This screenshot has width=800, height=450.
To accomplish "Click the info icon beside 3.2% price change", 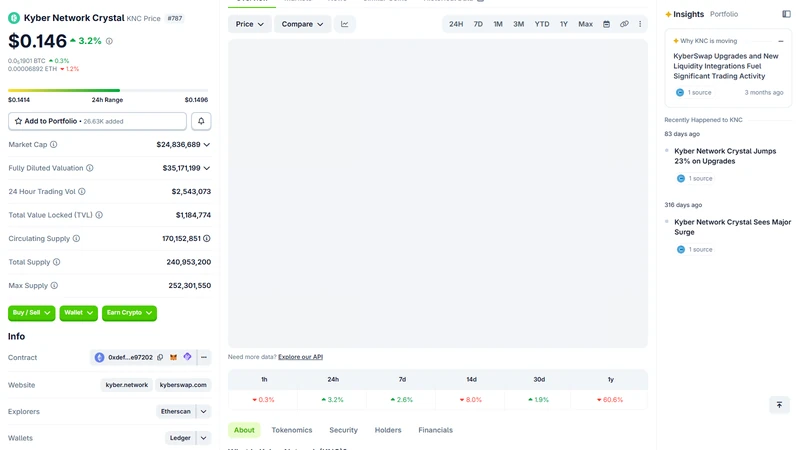I will 109,41.
